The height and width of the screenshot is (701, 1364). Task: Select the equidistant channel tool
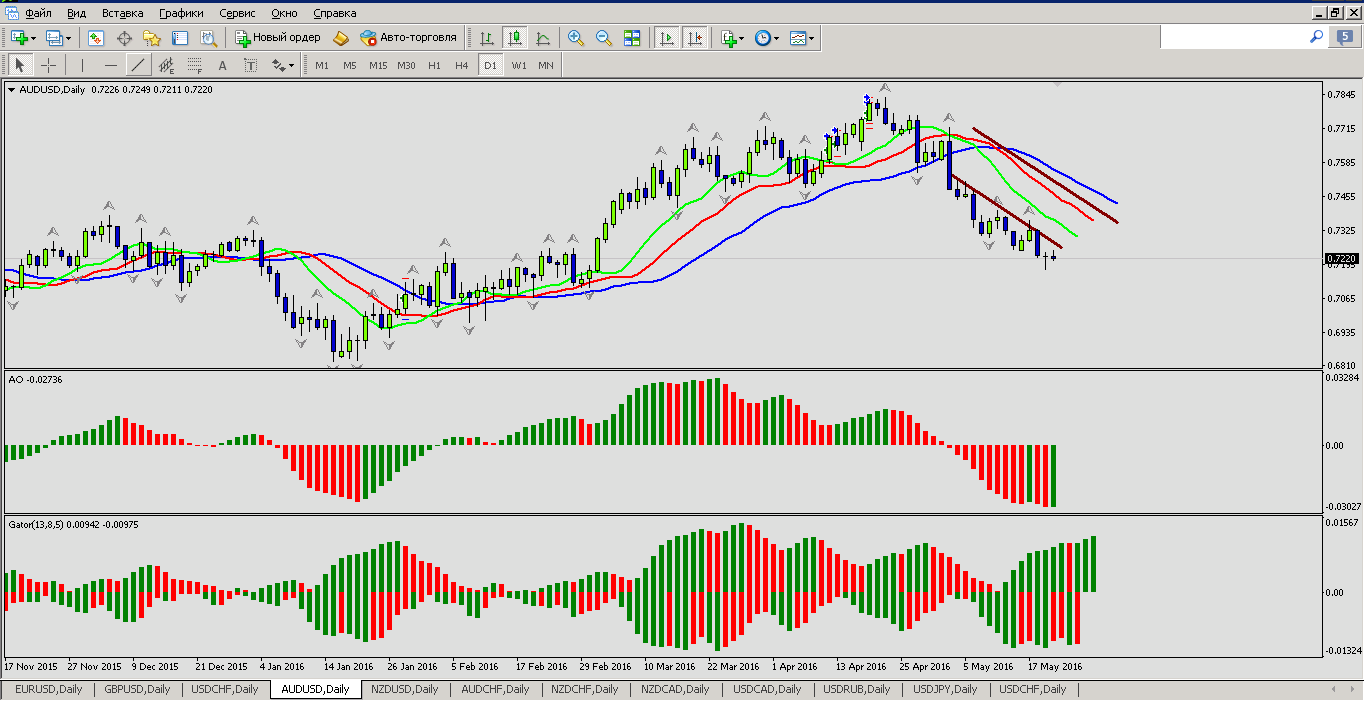166,65
